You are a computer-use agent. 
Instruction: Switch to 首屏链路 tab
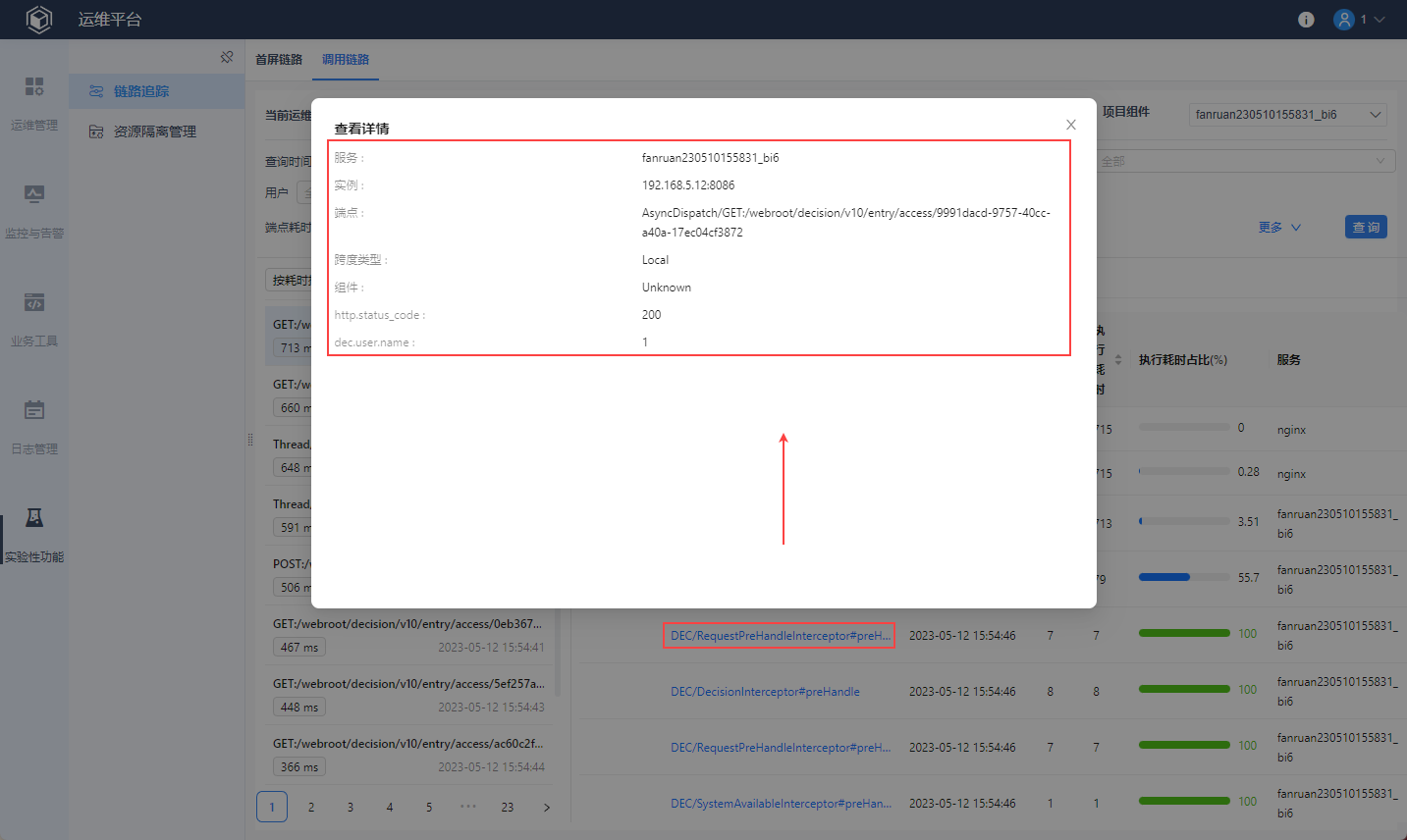click(x=279, y=60)
